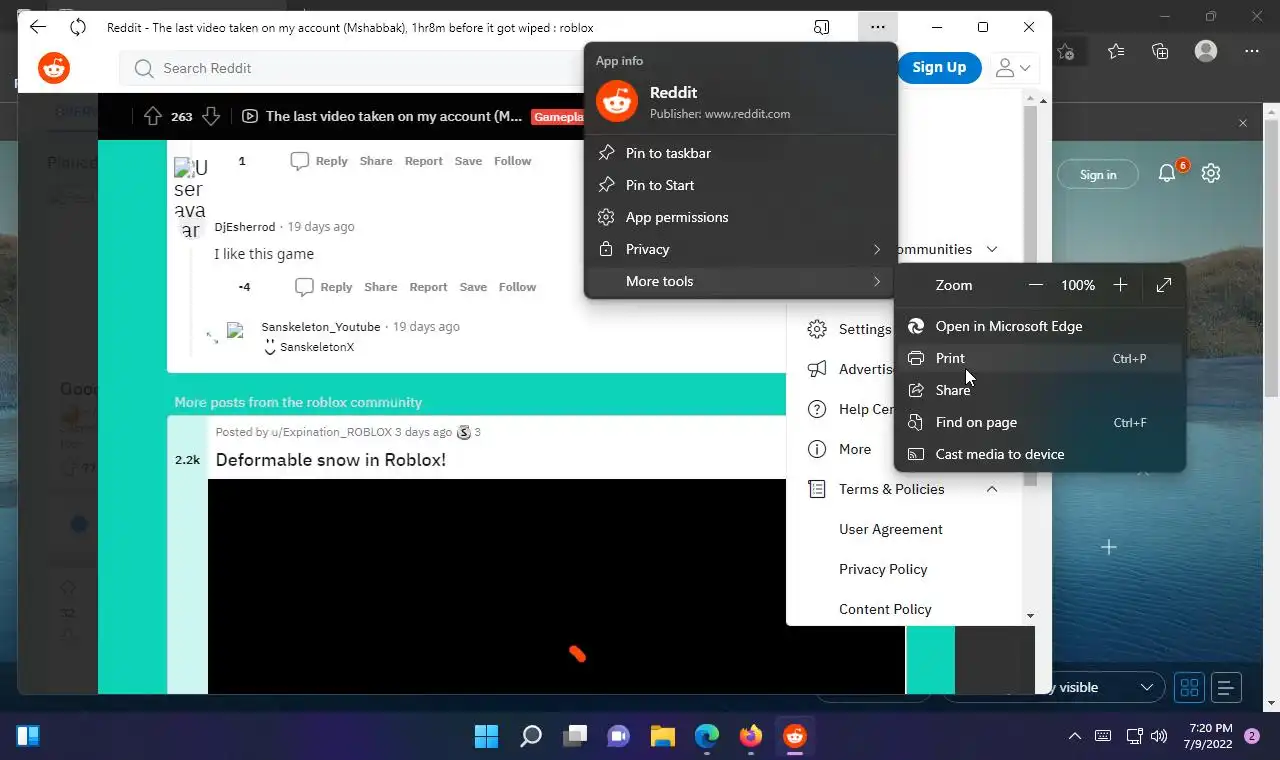Open taskbar Search

[531, 737]
